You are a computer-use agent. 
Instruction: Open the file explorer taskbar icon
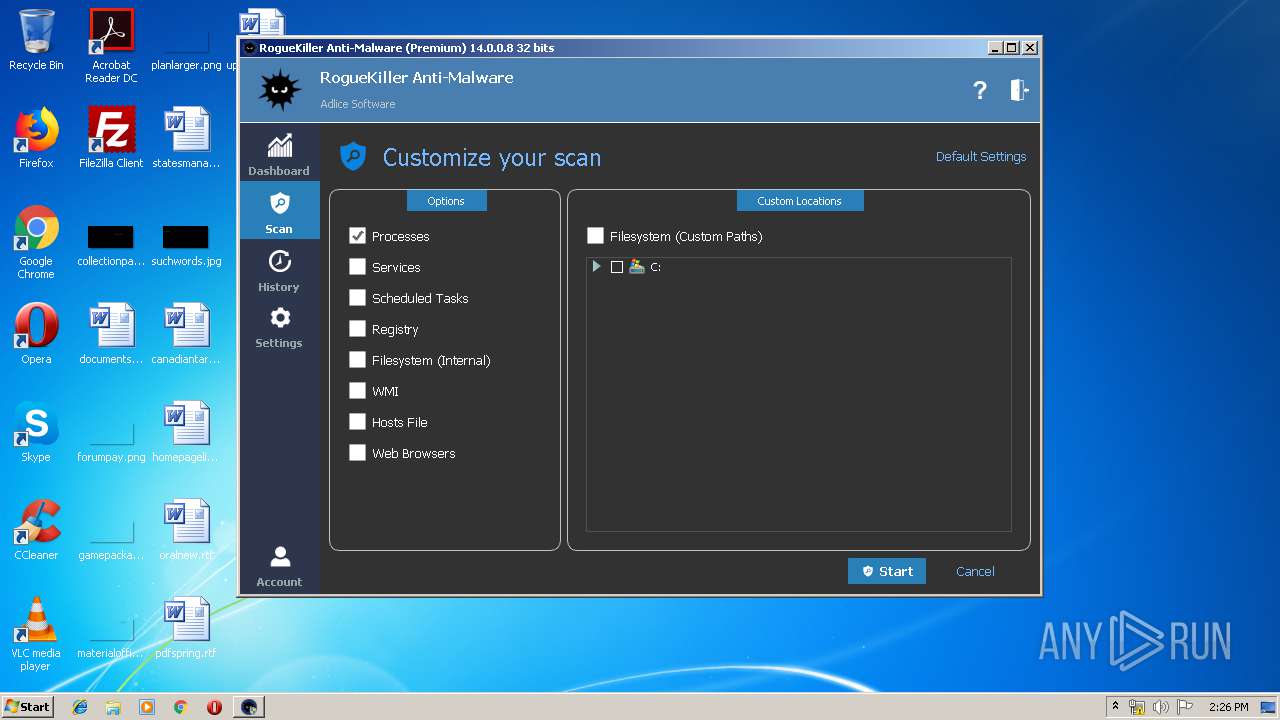coord(113,707)
